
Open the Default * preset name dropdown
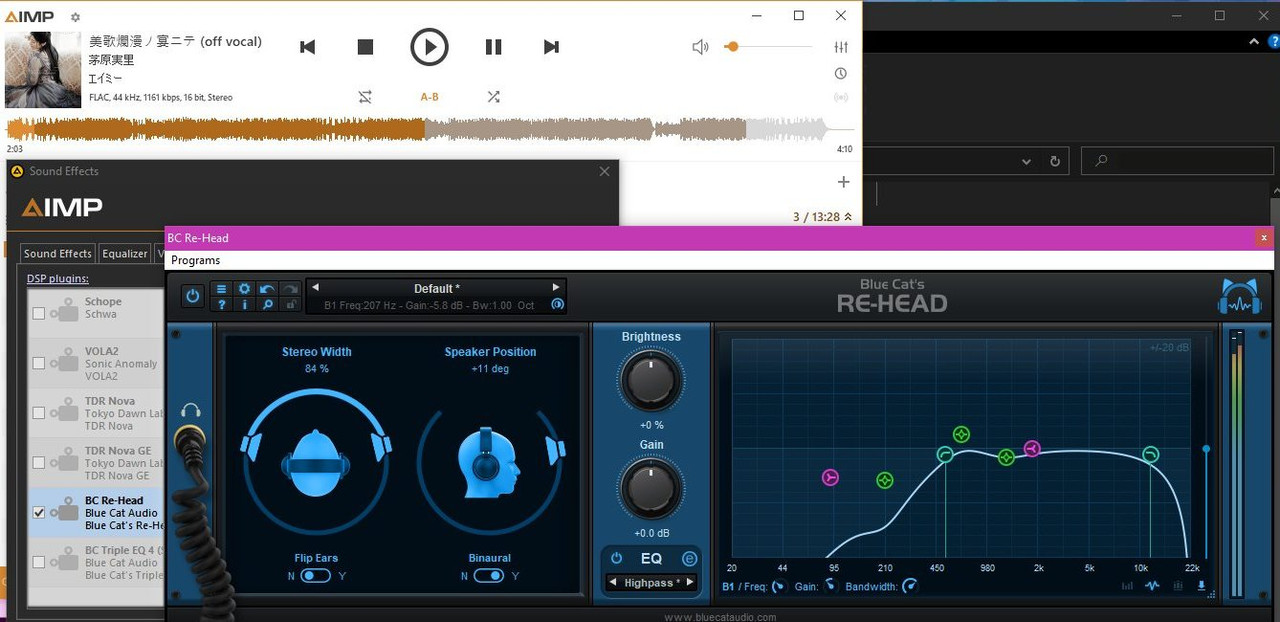coord(437,288)
